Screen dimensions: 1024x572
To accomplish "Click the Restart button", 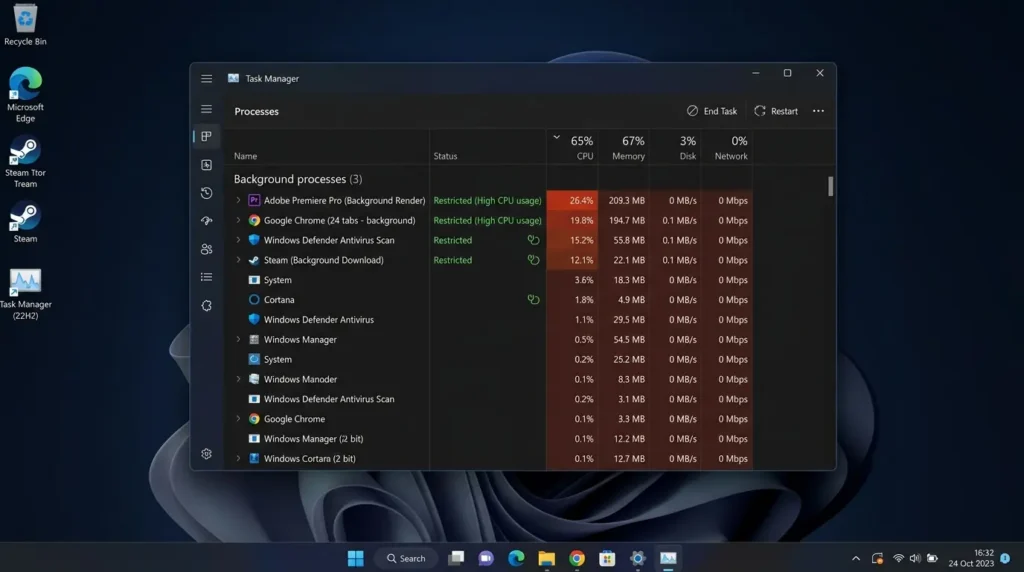I will pyautogui.click(x=776, y=111).
